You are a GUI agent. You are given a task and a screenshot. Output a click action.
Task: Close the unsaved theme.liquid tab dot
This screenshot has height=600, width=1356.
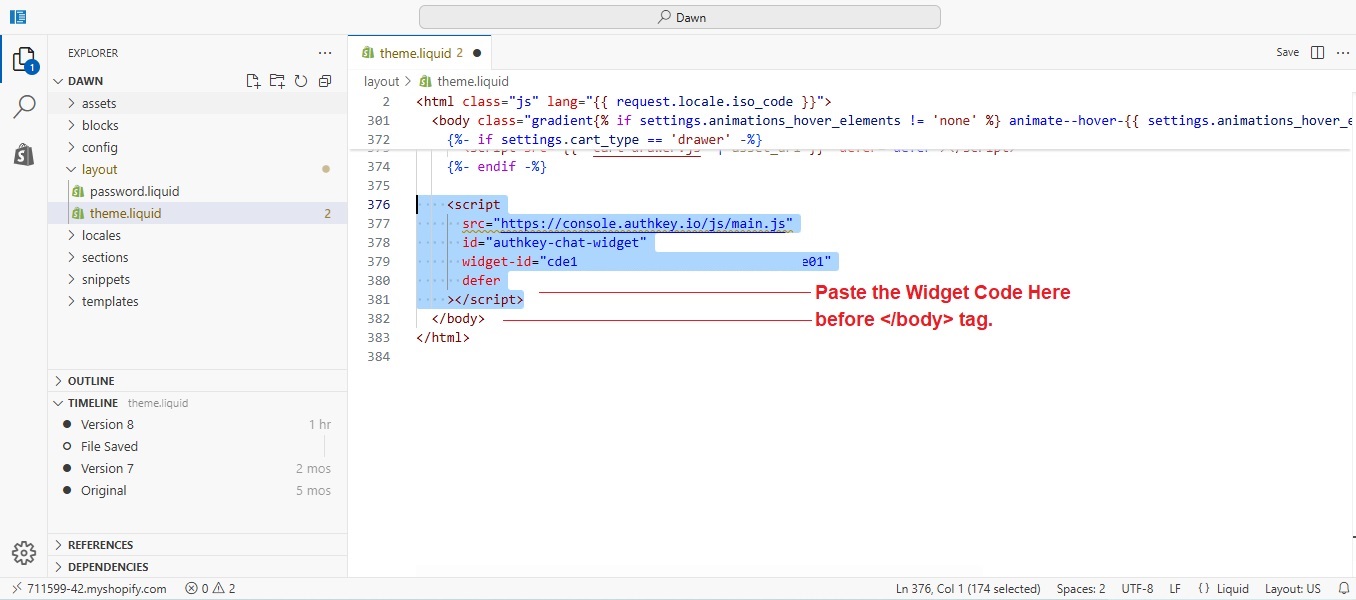[477, 53]
